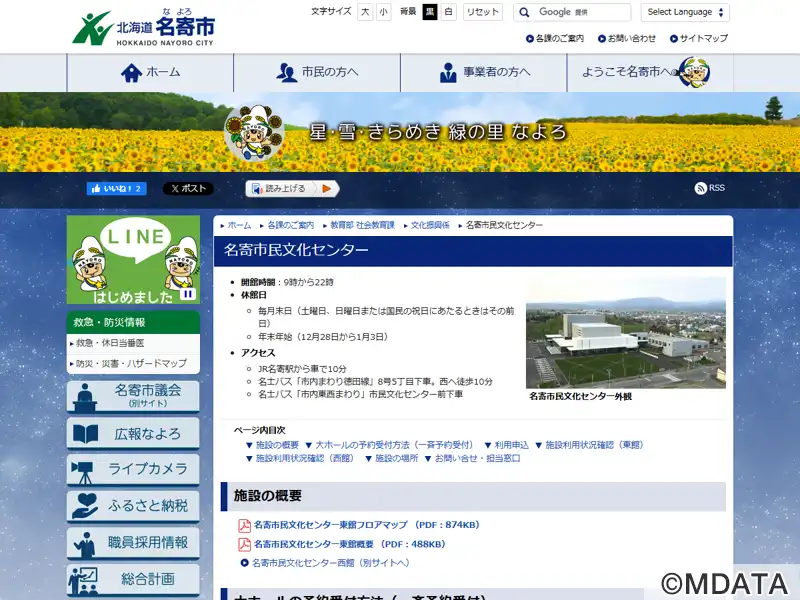Click the Facebook Like button
The width and height of the screenshot is (800, 600).
[117, 188]
